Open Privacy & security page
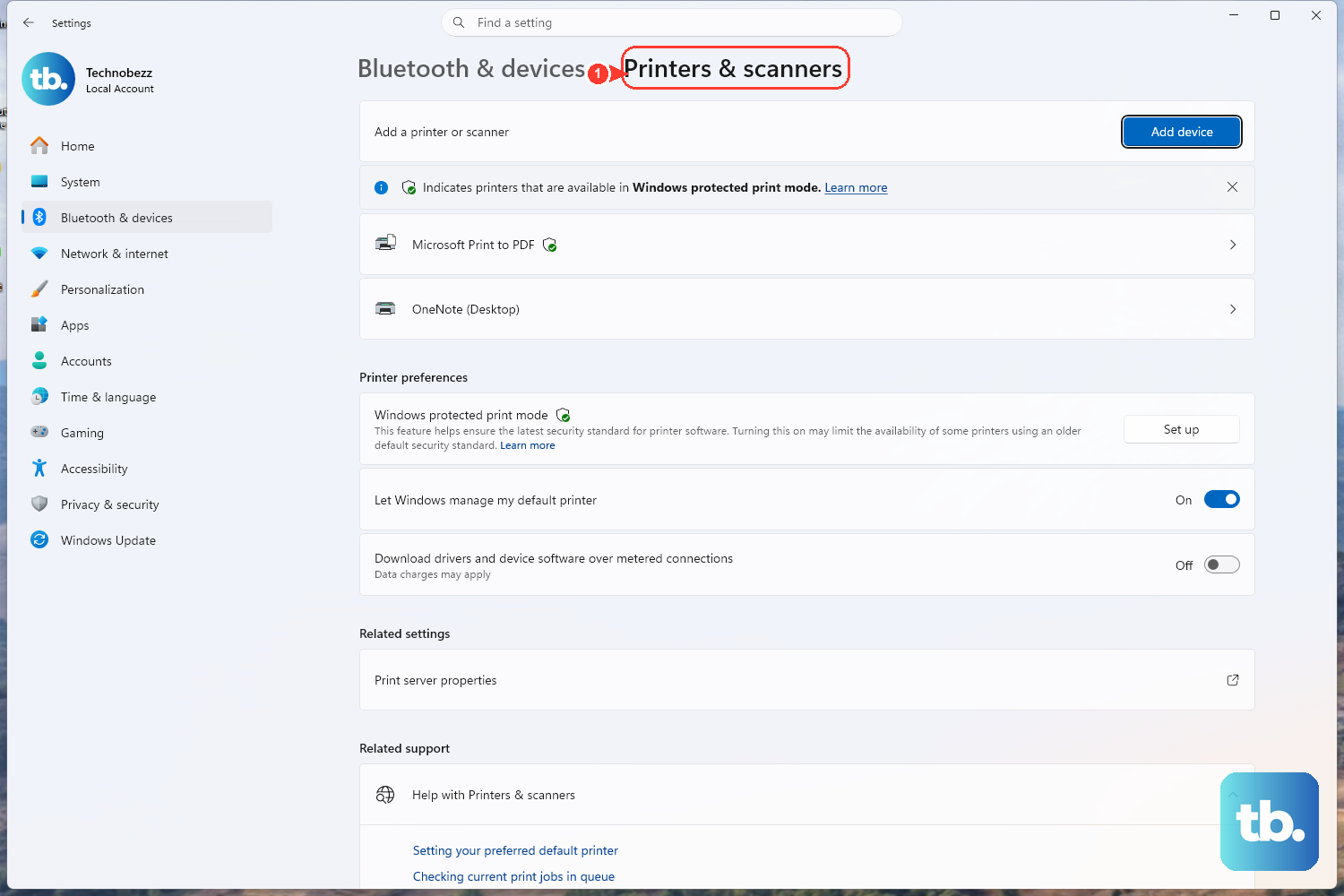 [147, 504]
